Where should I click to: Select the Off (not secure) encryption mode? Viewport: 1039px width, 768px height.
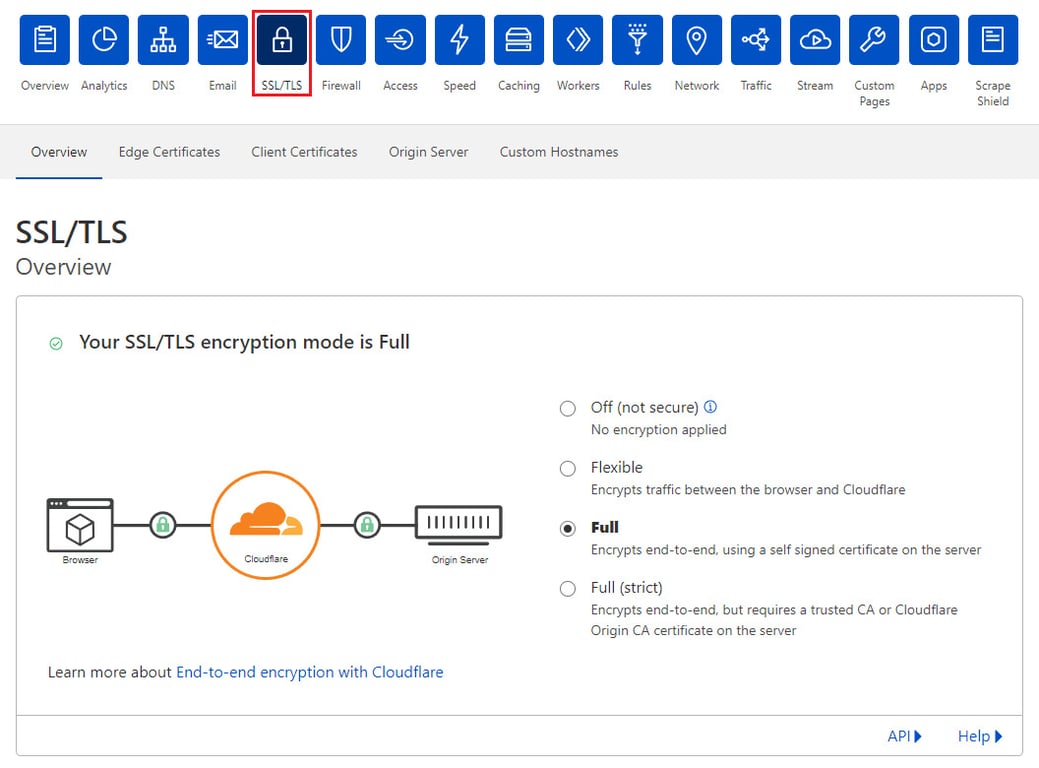coord(567,408)
